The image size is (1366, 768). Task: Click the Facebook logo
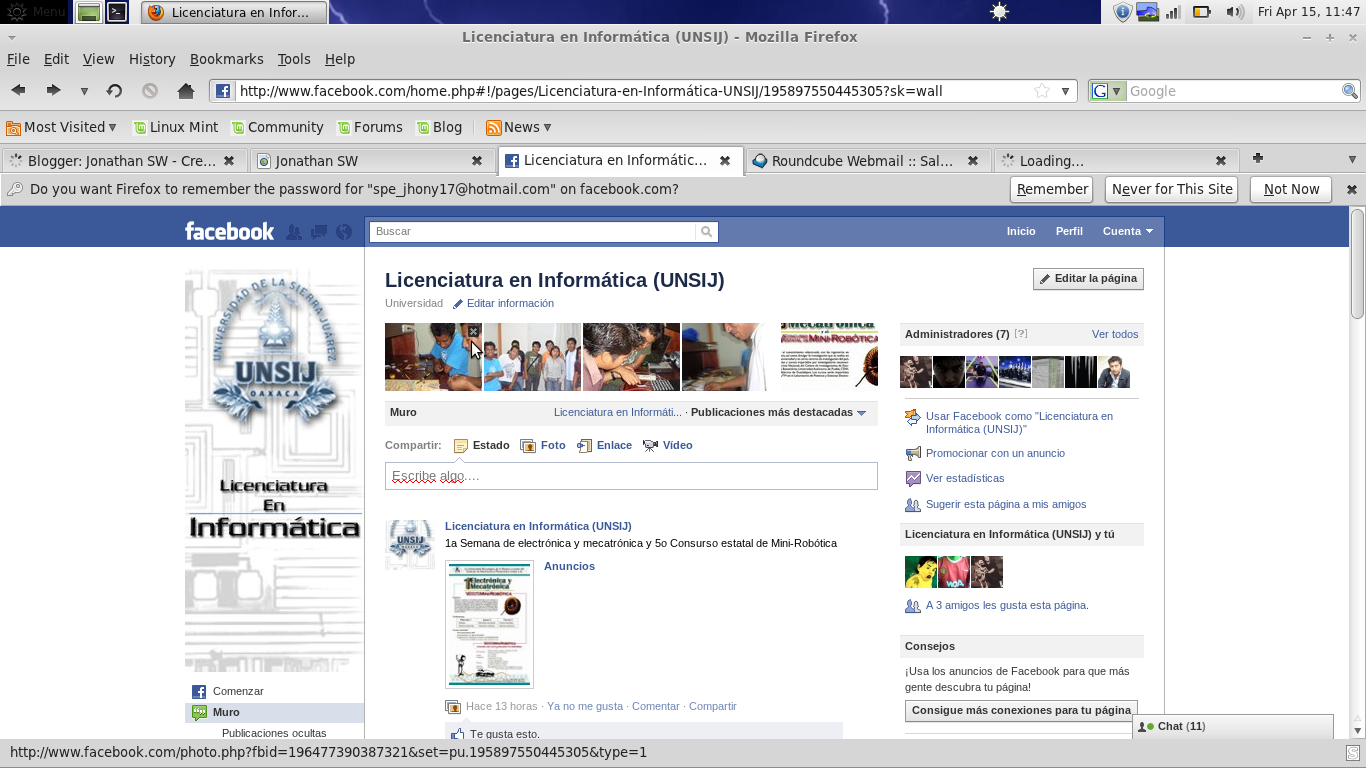pyautogui.click(x=229, y=231)
